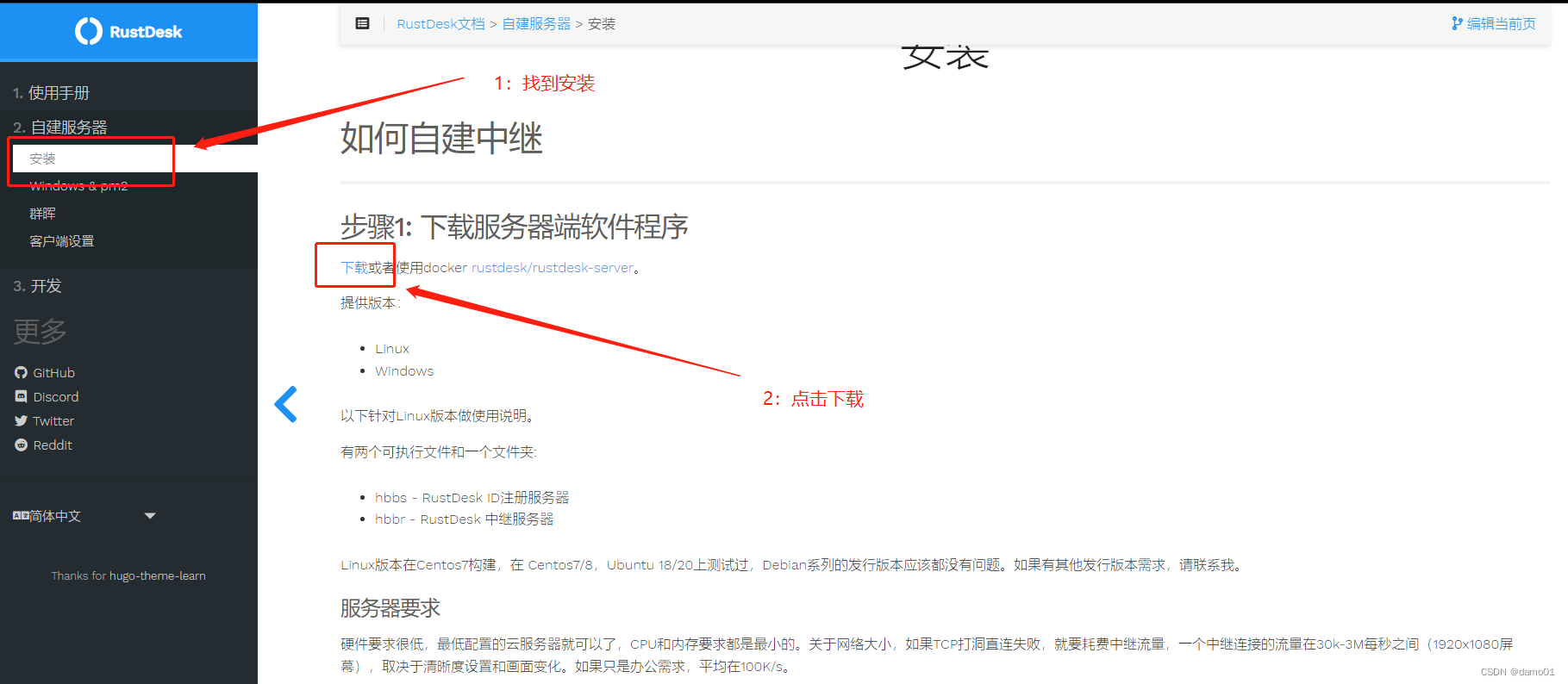Click the 步骤1: 下载服务器端软件程序 heading
1568x684 pixels.
pos(514,227)
